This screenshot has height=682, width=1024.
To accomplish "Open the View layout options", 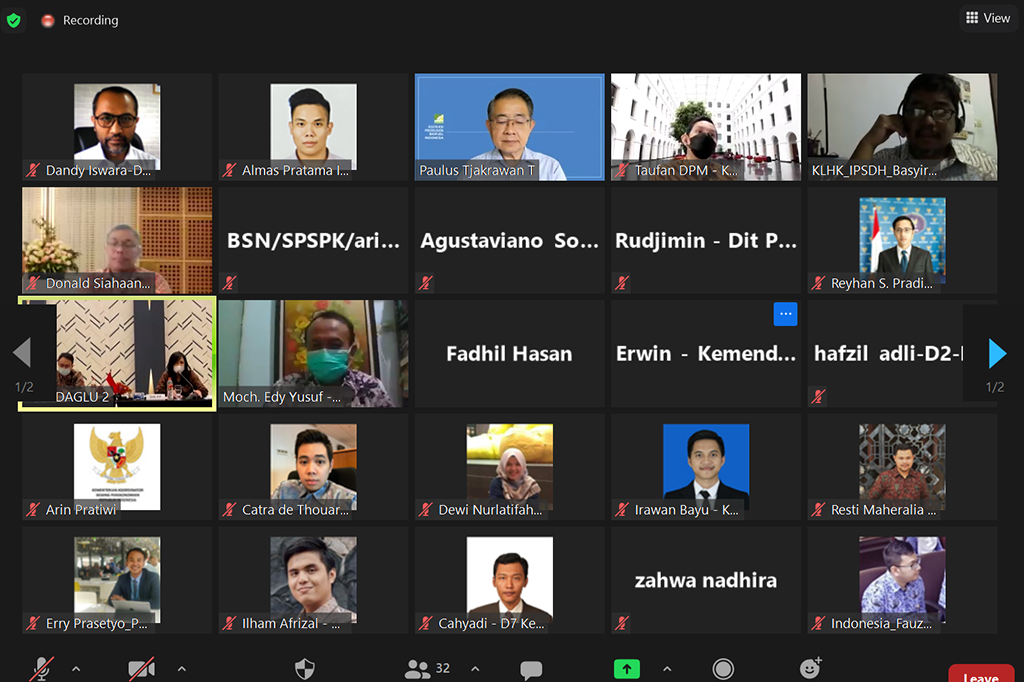I will tap(988, 18).
